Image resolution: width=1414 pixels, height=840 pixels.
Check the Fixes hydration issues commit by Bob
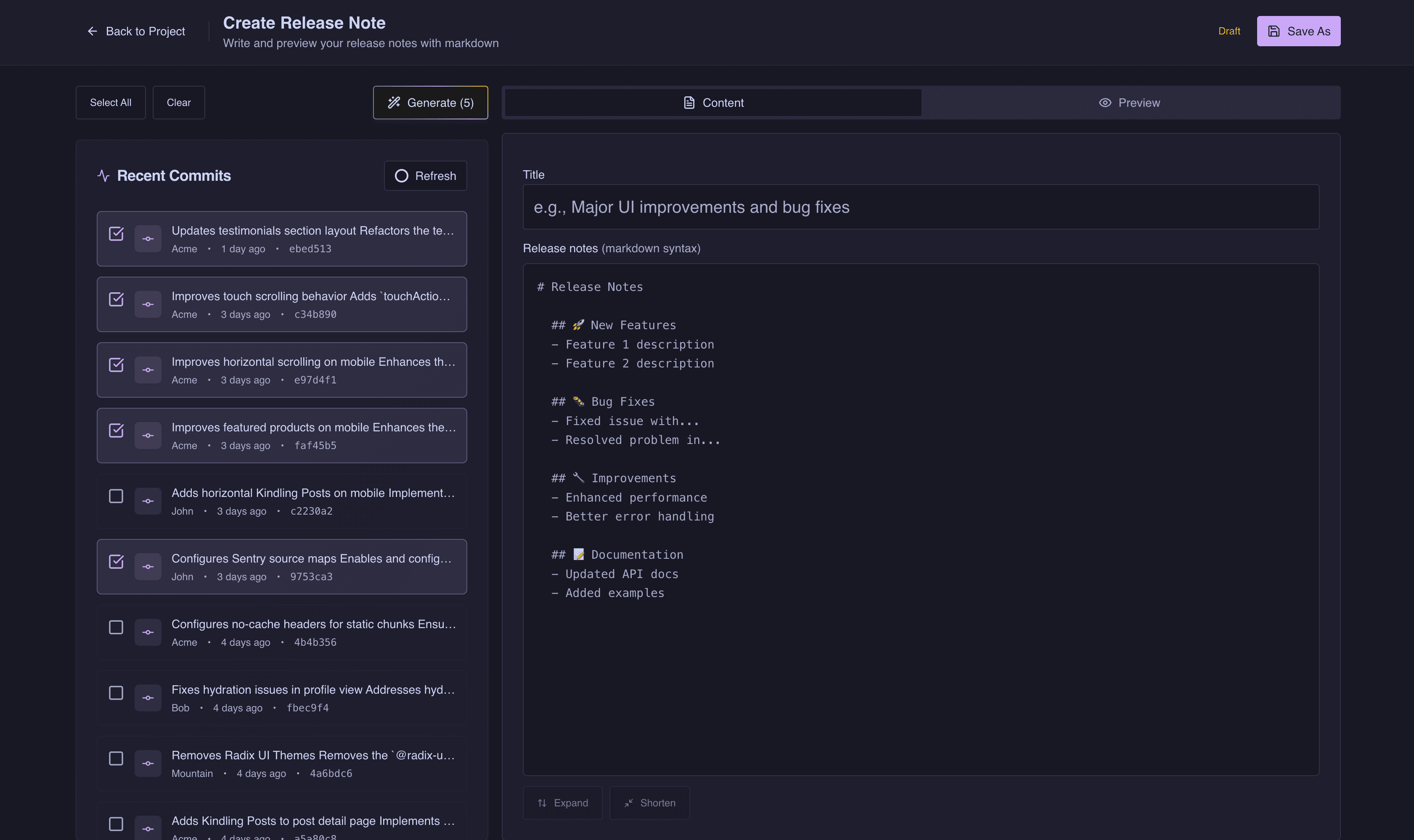(x=116, y=693)
